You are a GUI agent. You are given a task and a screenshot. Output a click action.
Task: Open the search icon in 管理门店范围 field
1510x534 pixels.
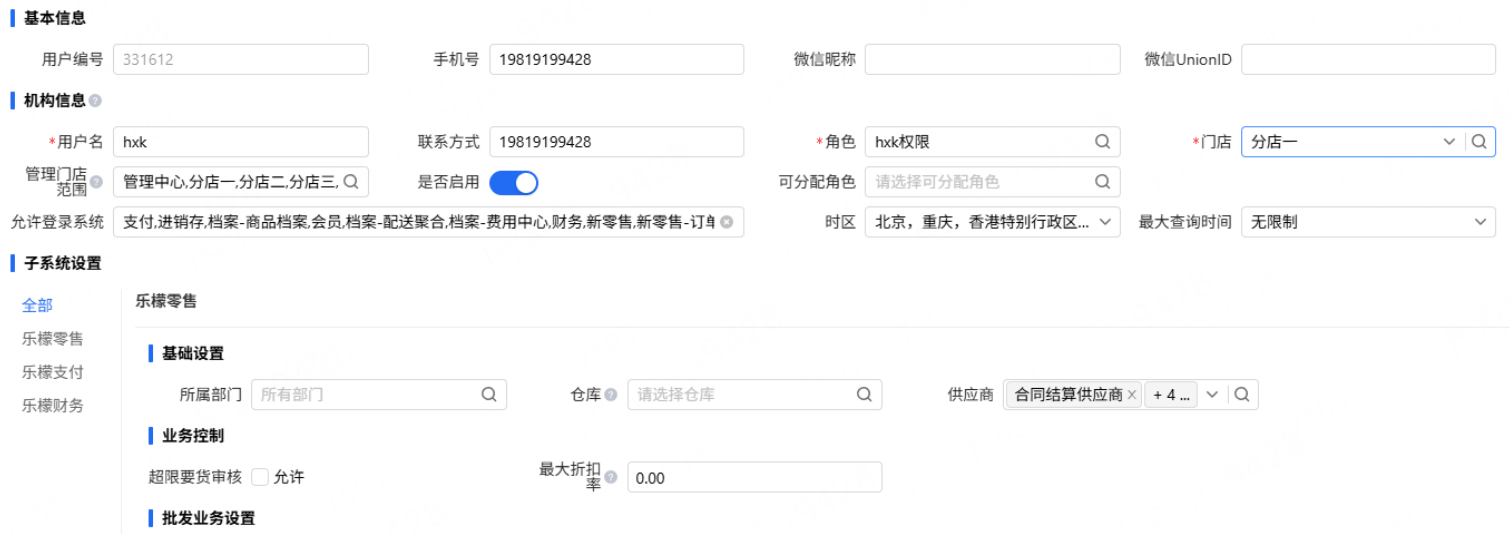(x=350, y=182)
